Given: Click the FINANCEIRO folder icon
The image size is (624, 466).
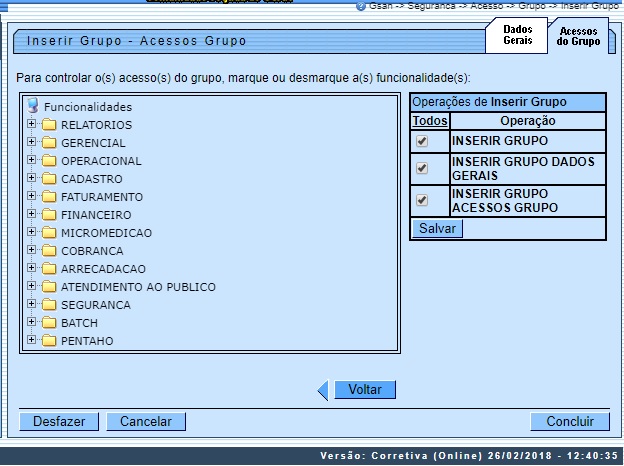Looking at the screenshot, I should pos(49,214).
